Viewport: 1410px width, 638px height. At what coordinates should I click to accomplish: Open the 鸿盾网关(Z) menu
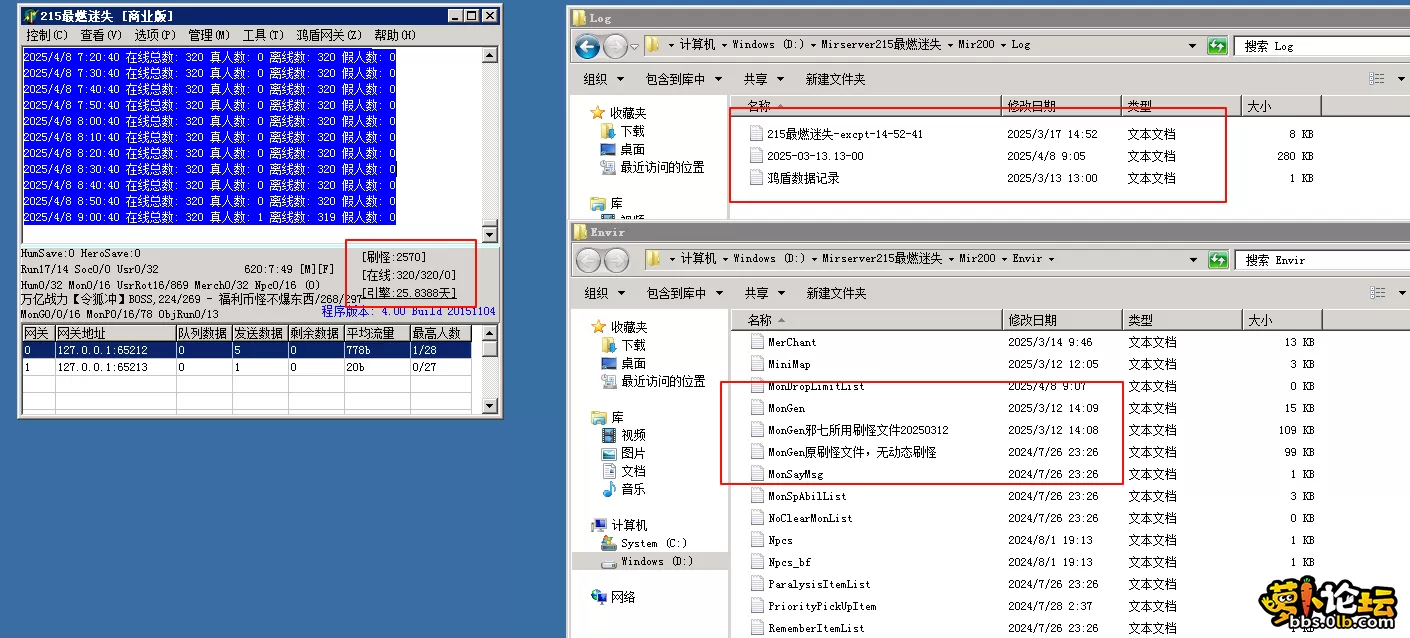click(x=329, y=35)
